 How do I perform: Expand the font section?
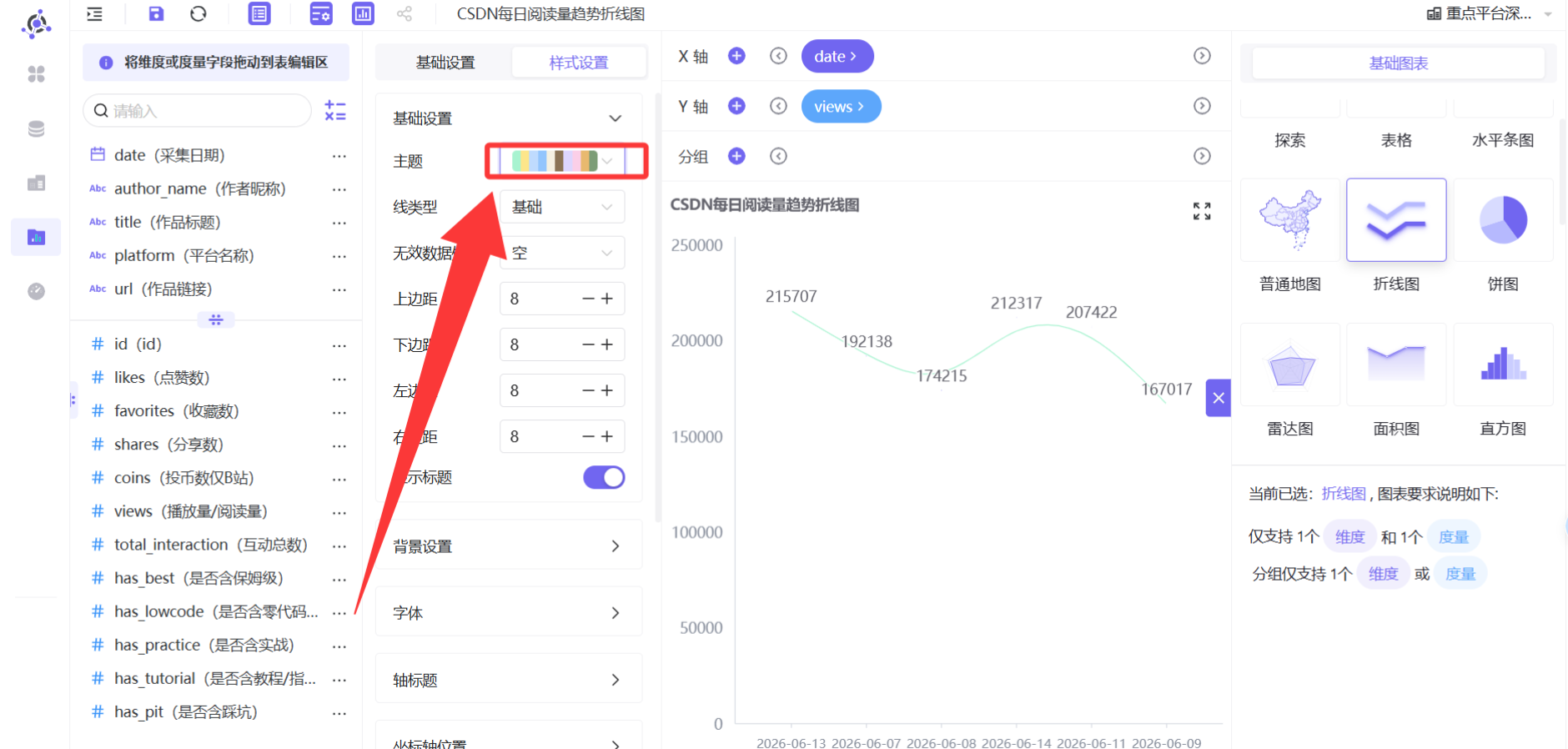(x=509, y=613)
